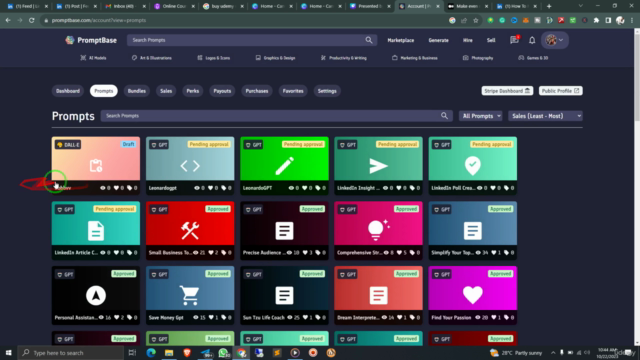Open the Dream Interprete... prompt card
This screenshot has width=640, height=360.
pos(378,296)
